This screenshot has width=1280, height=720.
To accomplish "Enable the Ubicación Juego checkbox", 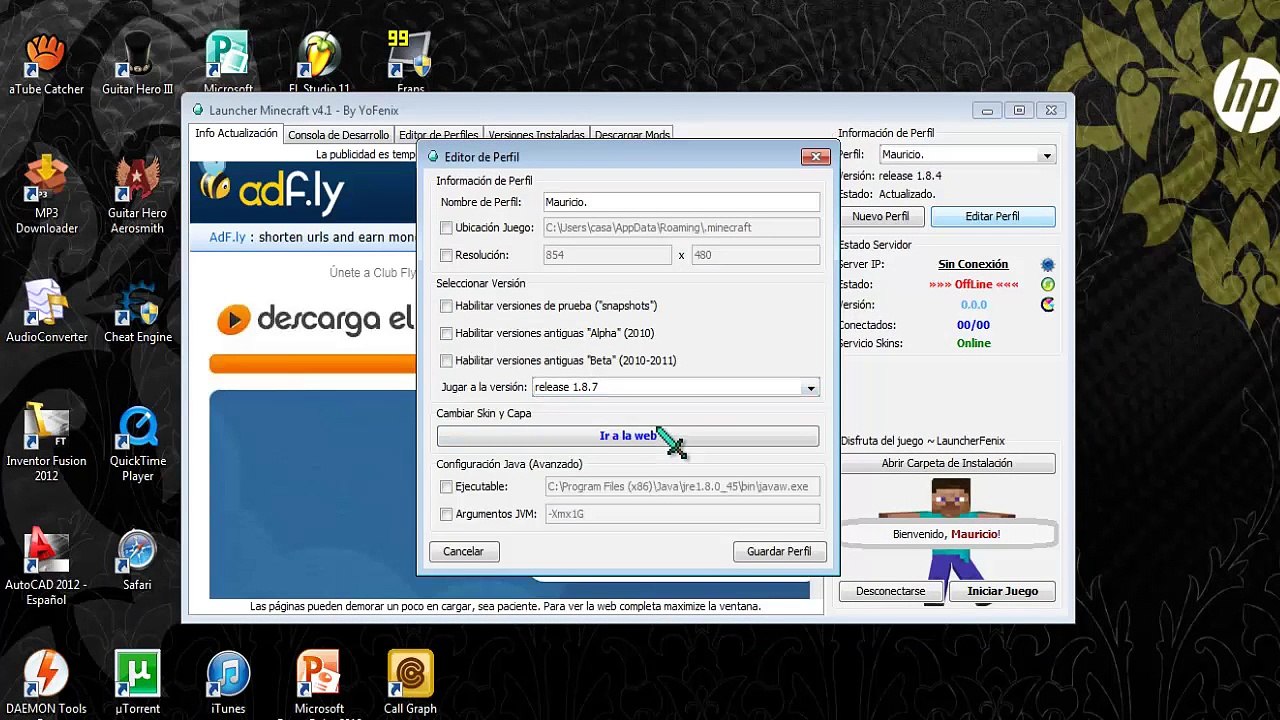I will (446, 228).
